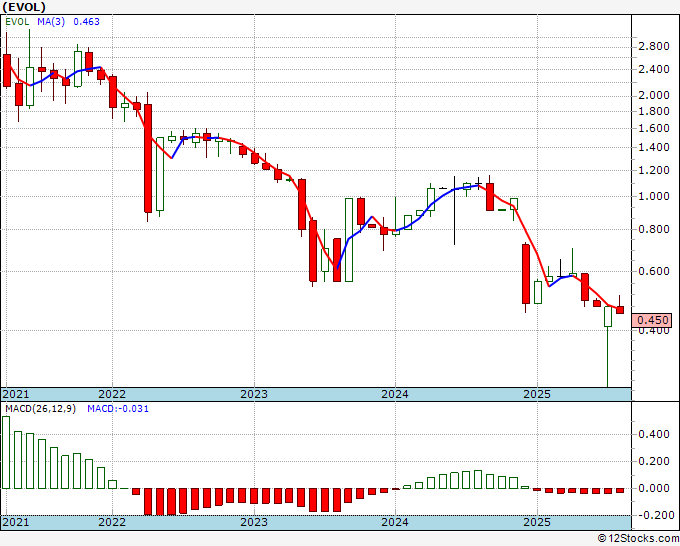Click 2021 on the price chart timeline
Image resolution: width=680 pixels, height=546 pixels.
[16, 394]
